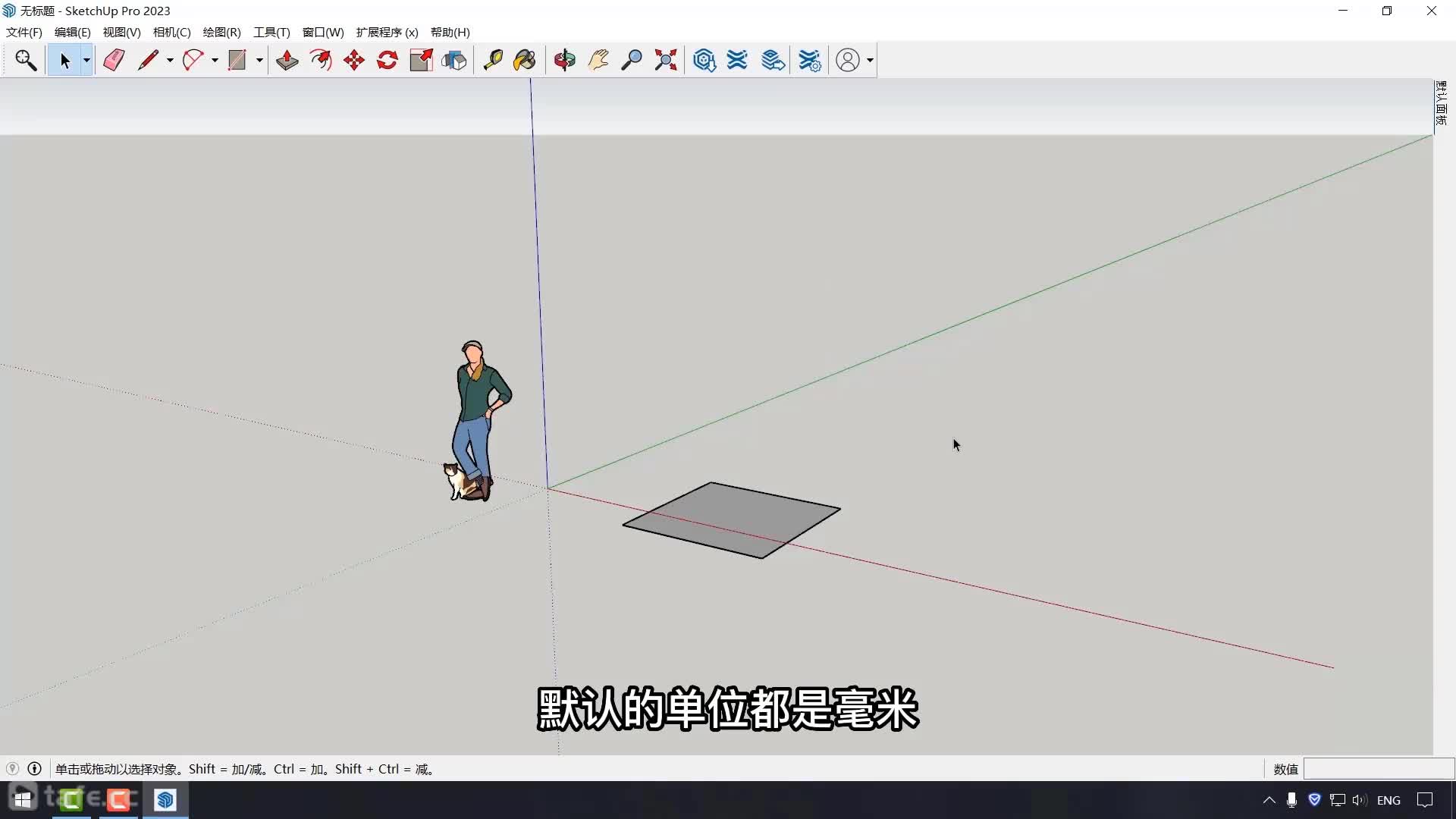Click the ENG language indicator
The height and width of the screenshot is (819, 1456).
[x=1389, y=800]
